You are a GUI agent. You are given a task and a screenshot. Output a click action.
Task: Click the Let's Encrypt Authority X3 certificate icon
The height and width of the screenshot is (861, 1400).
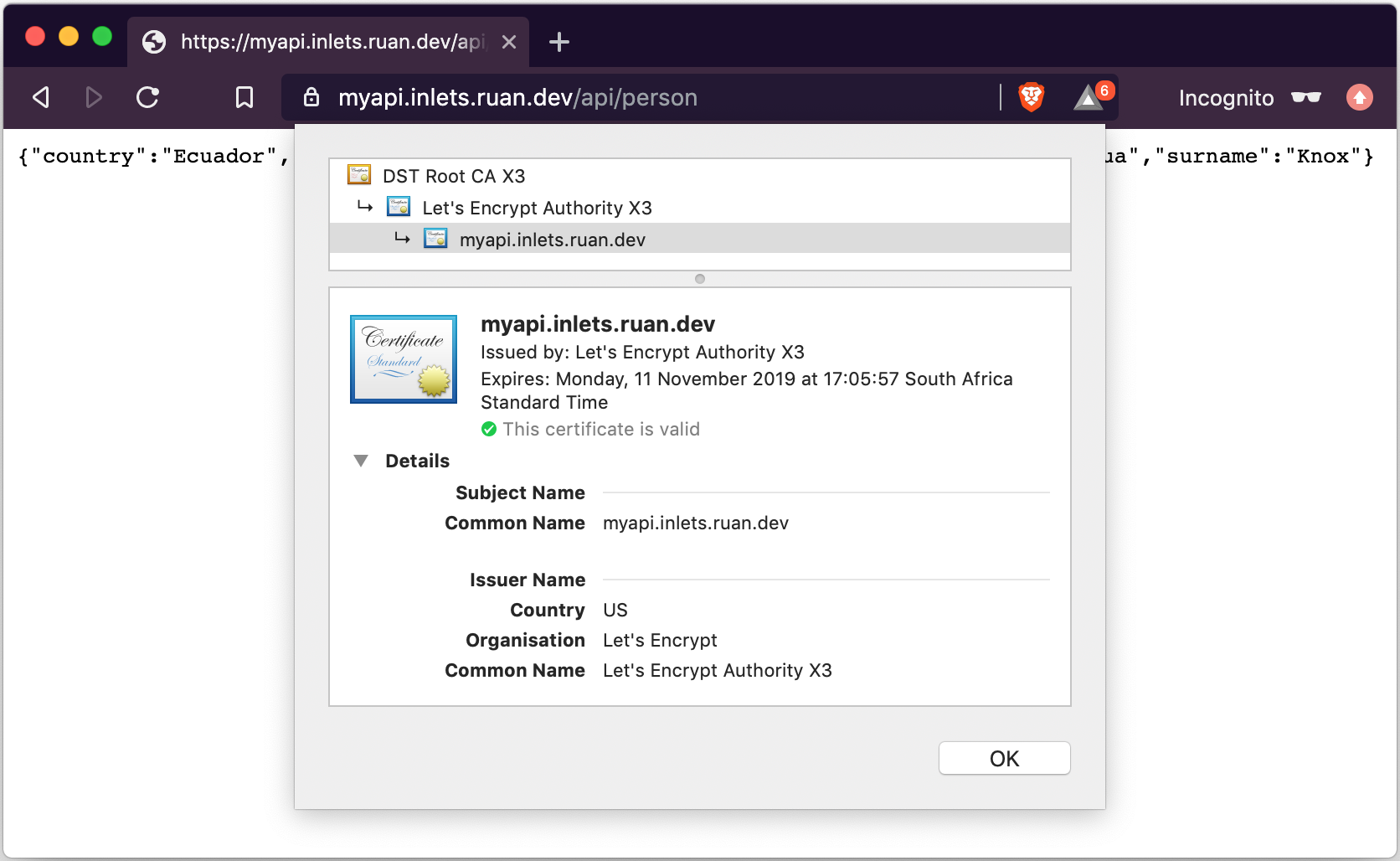(399, 206)
